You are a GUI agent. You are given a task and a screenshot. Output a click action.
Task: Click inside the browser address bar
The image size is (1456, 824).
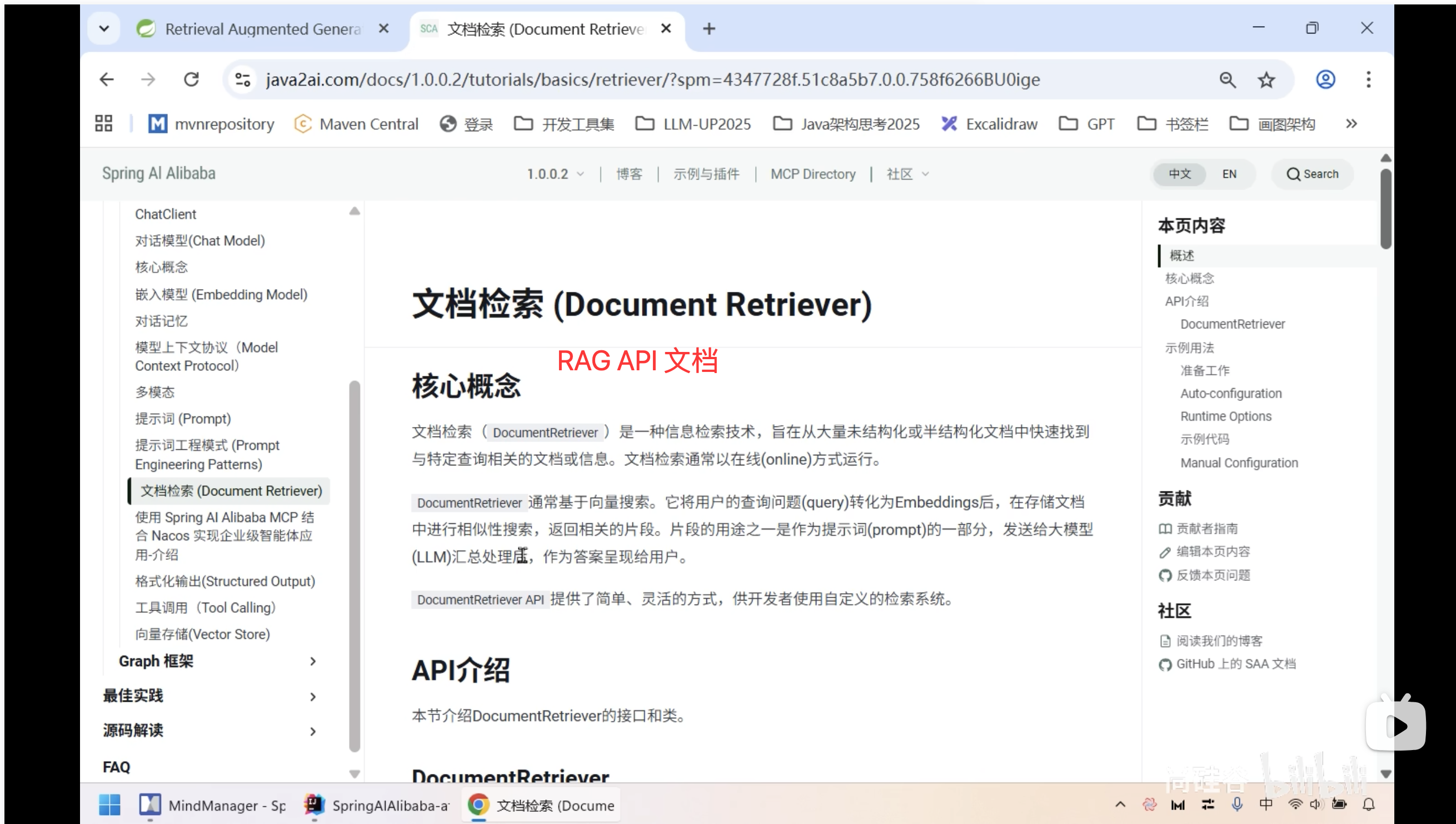coord(651,80)
